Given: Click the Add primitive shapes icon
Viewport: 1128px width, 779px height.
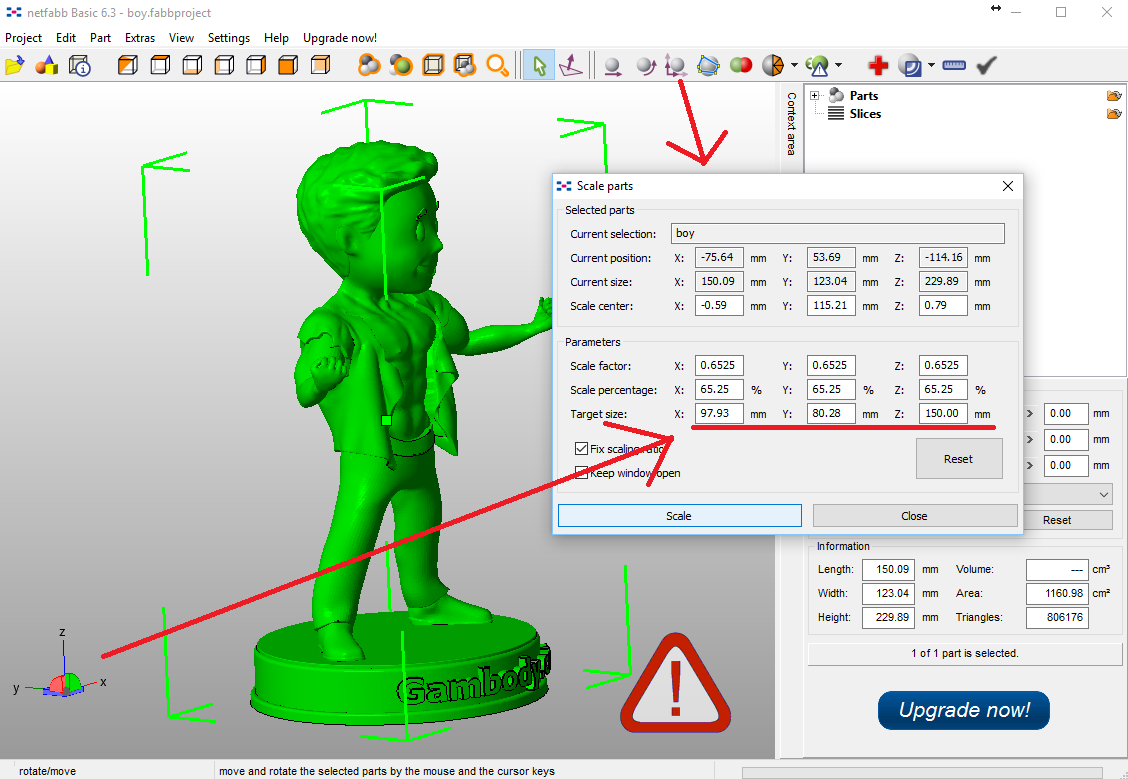Looking at the screenshot, I should 47,66.
